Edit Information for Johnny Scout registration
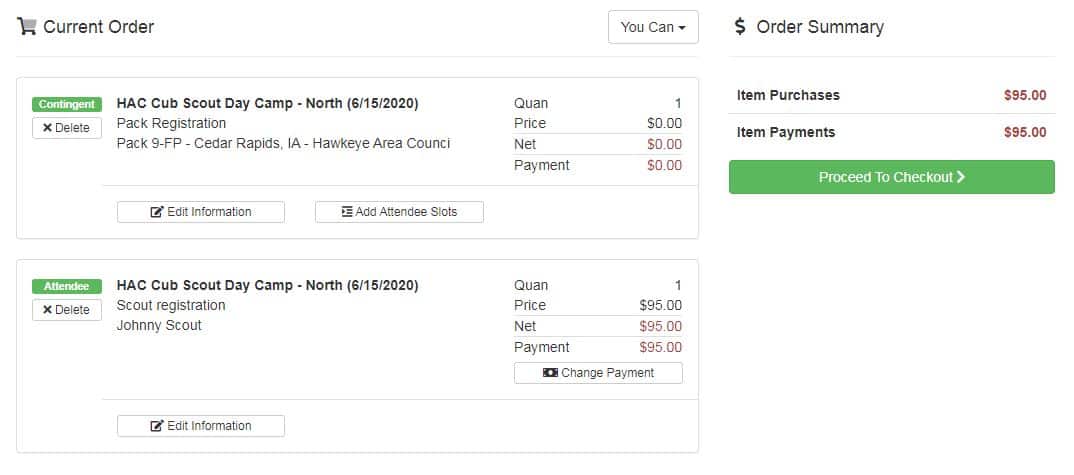This screenshot has width=1074, height=475. (x=201, y=426)
